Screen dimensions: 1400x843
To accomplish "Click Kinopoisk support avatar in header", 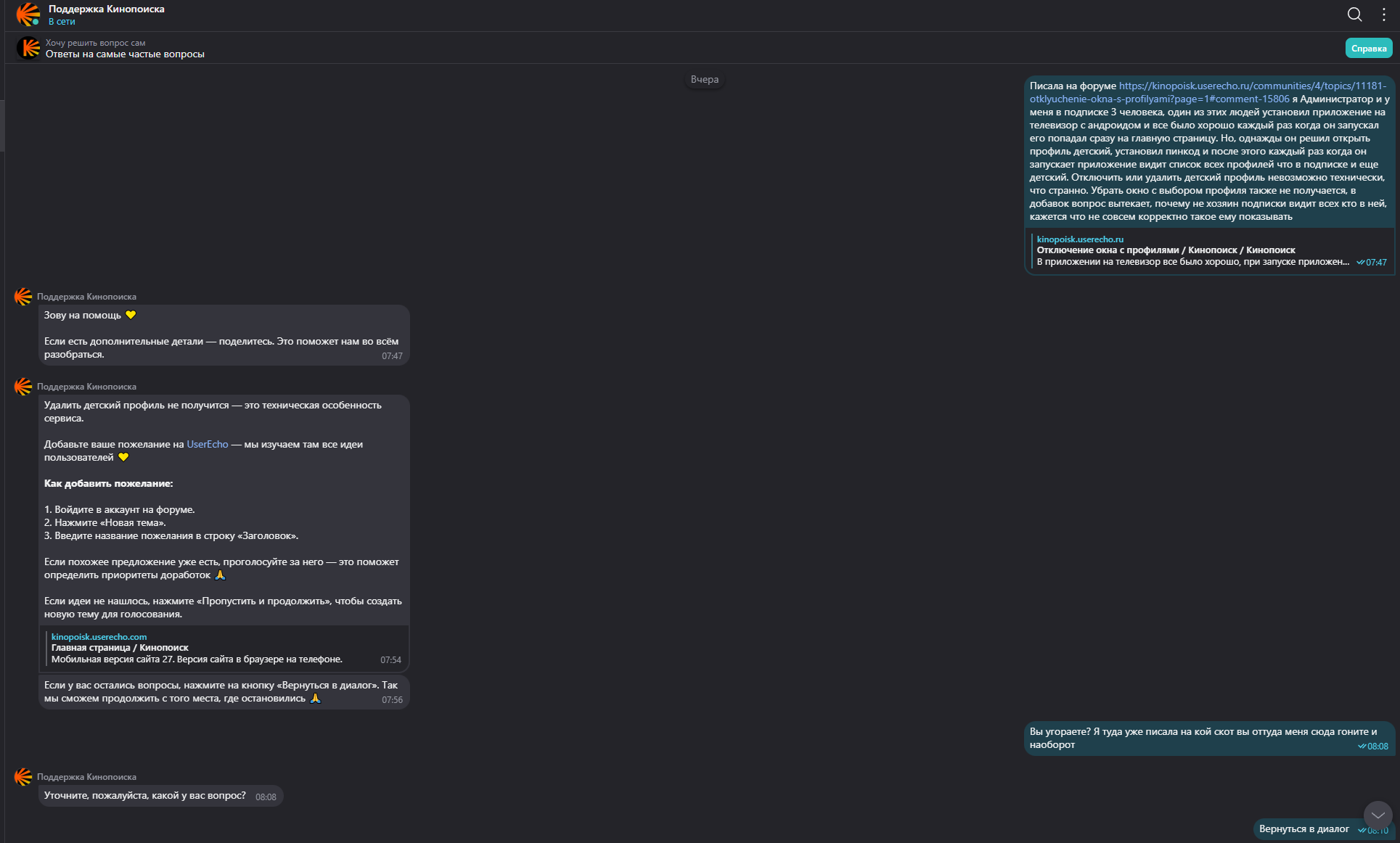I will point(28,15).
